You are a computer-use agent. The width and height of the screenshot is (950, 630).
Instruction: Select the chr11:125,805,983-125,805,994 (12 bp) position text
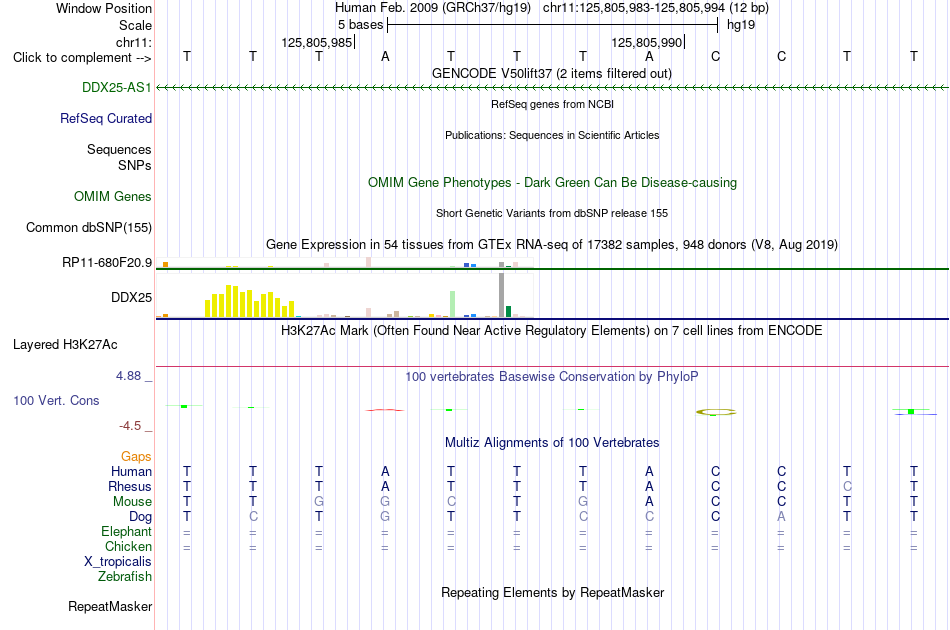tap(656, 8)
